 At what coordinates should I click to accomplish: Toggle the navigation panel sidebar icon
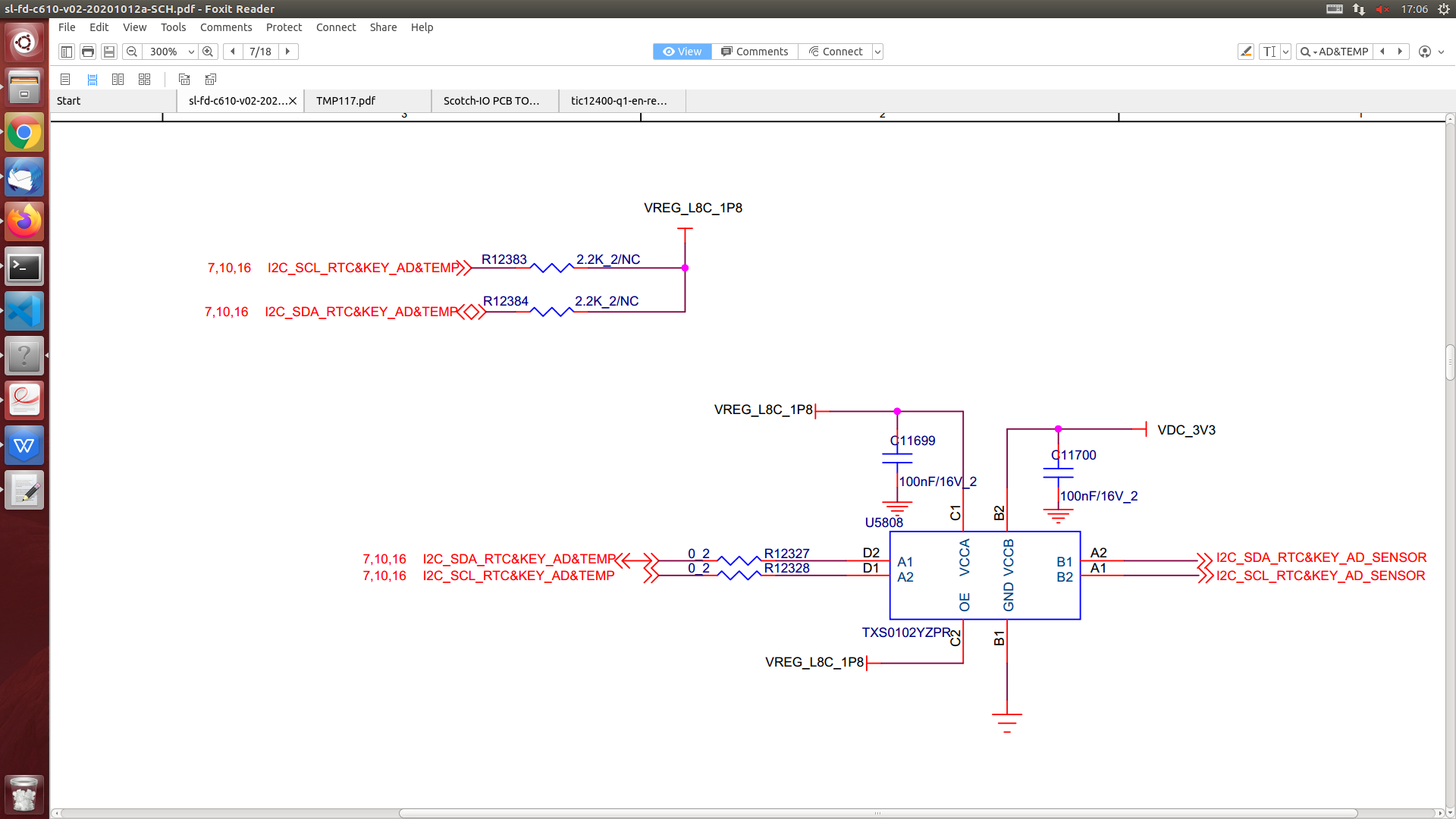coord(67,52)
